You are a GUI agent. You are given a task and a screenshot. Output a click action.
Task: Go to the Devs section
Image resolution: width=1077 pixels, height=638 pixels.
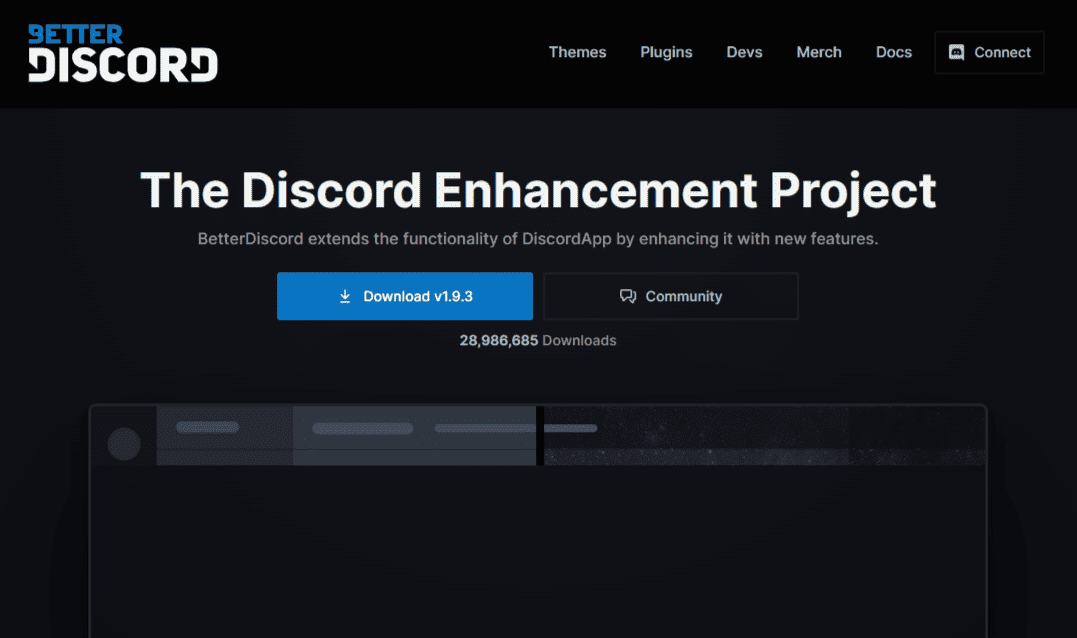pos(745,52)
